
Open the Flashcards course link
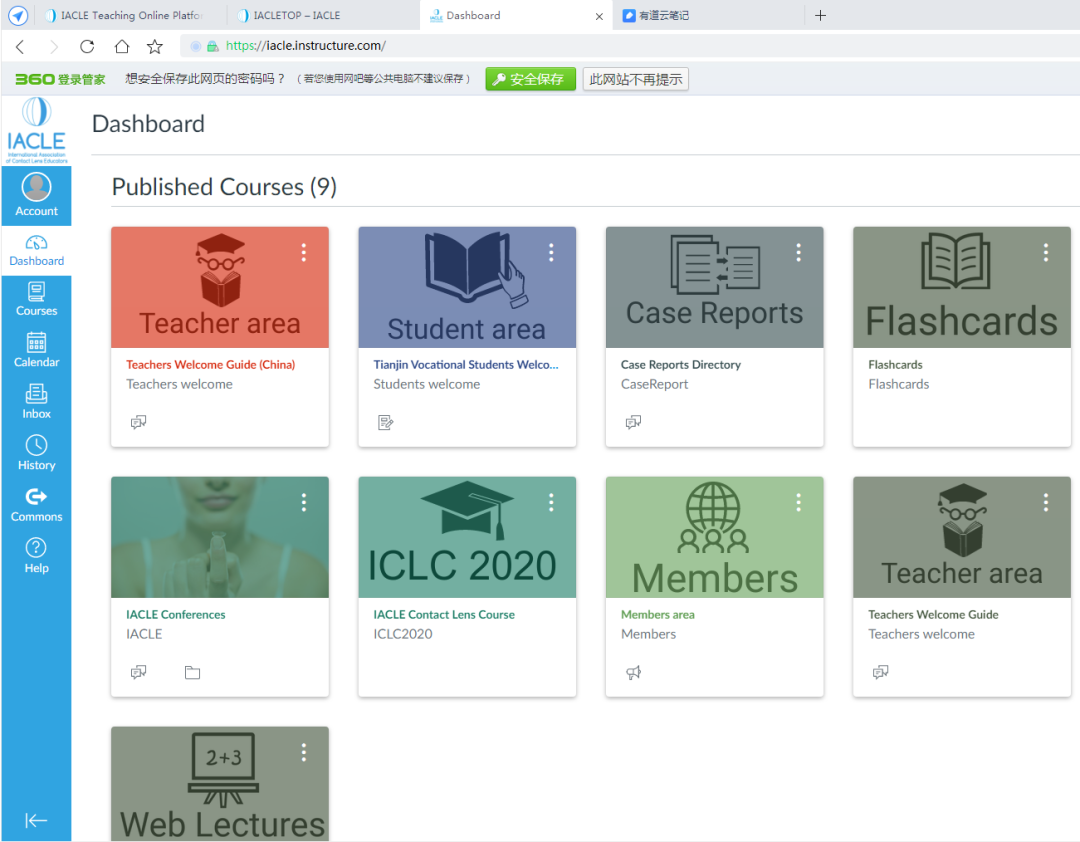(895, 365)
